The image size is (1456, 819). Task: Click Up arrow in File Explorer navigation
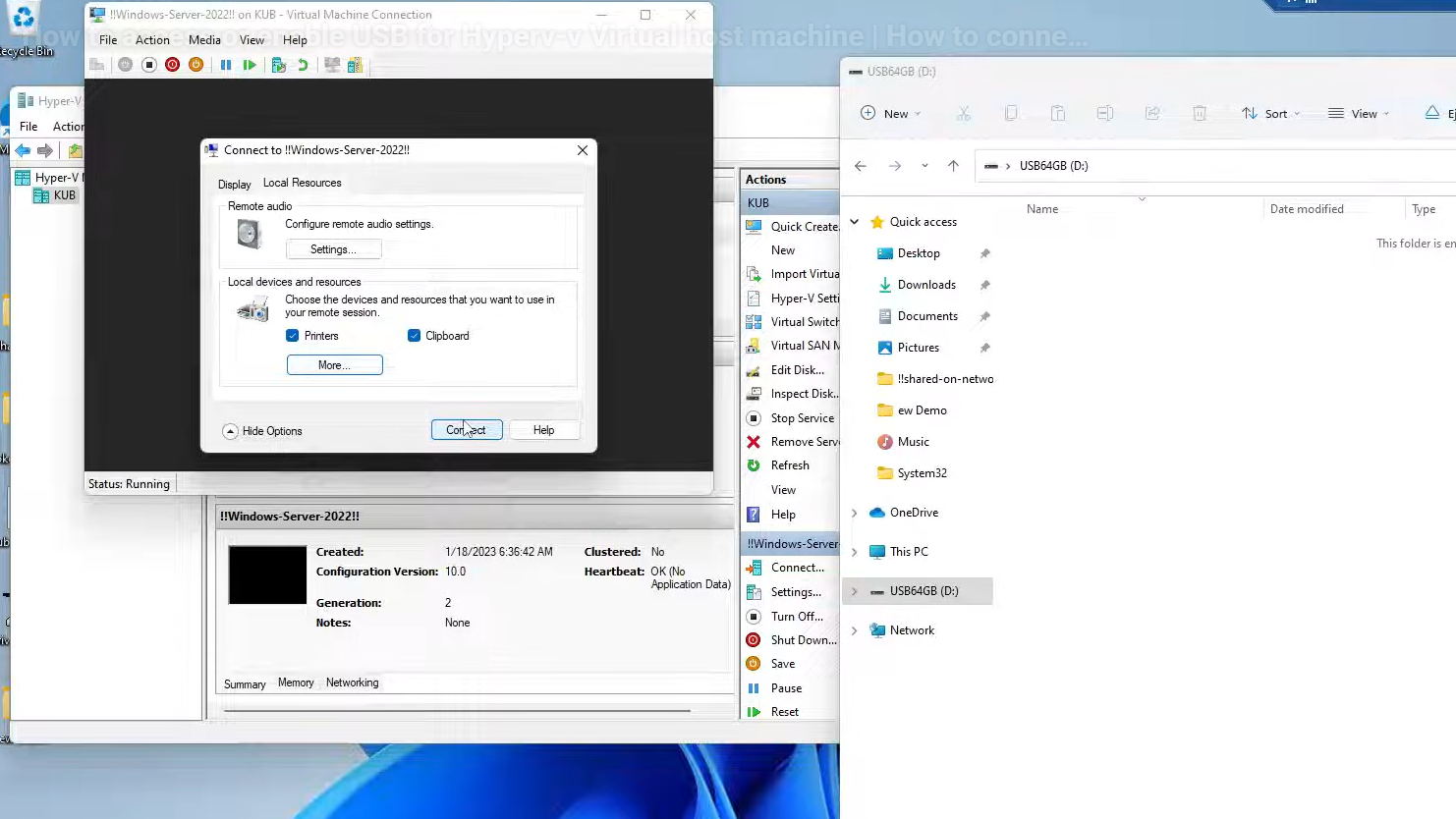(953, 166)
